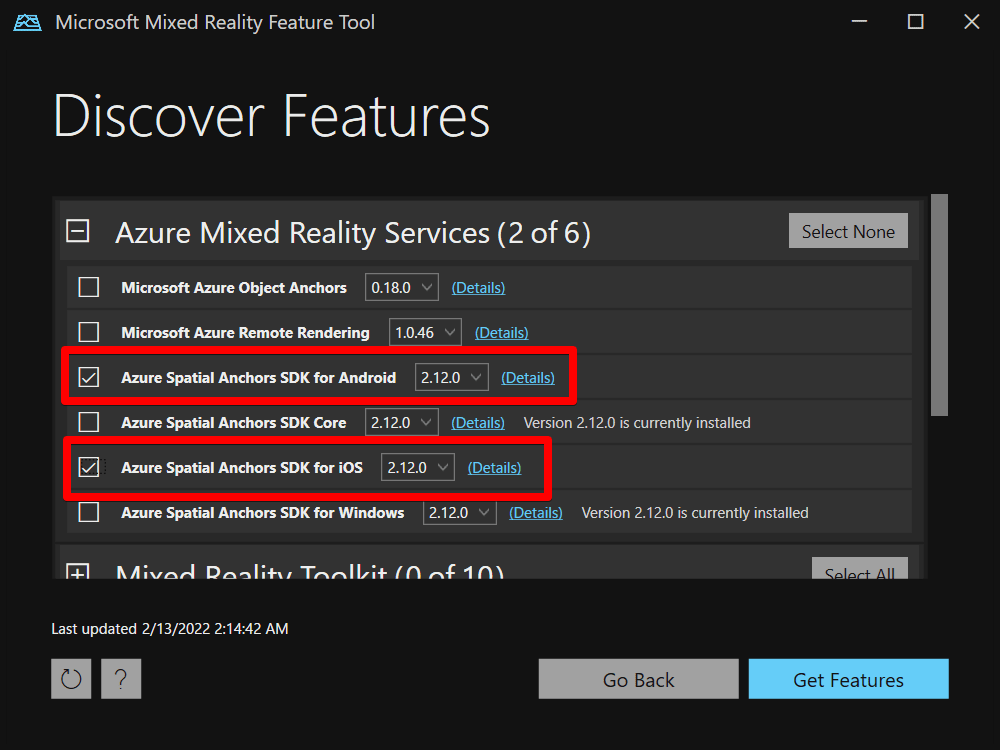The width and height of the screenshot is (1000, 750).
Task: Open SDK Core version 2.12.0 dropdown
Action: coord(402,422)
